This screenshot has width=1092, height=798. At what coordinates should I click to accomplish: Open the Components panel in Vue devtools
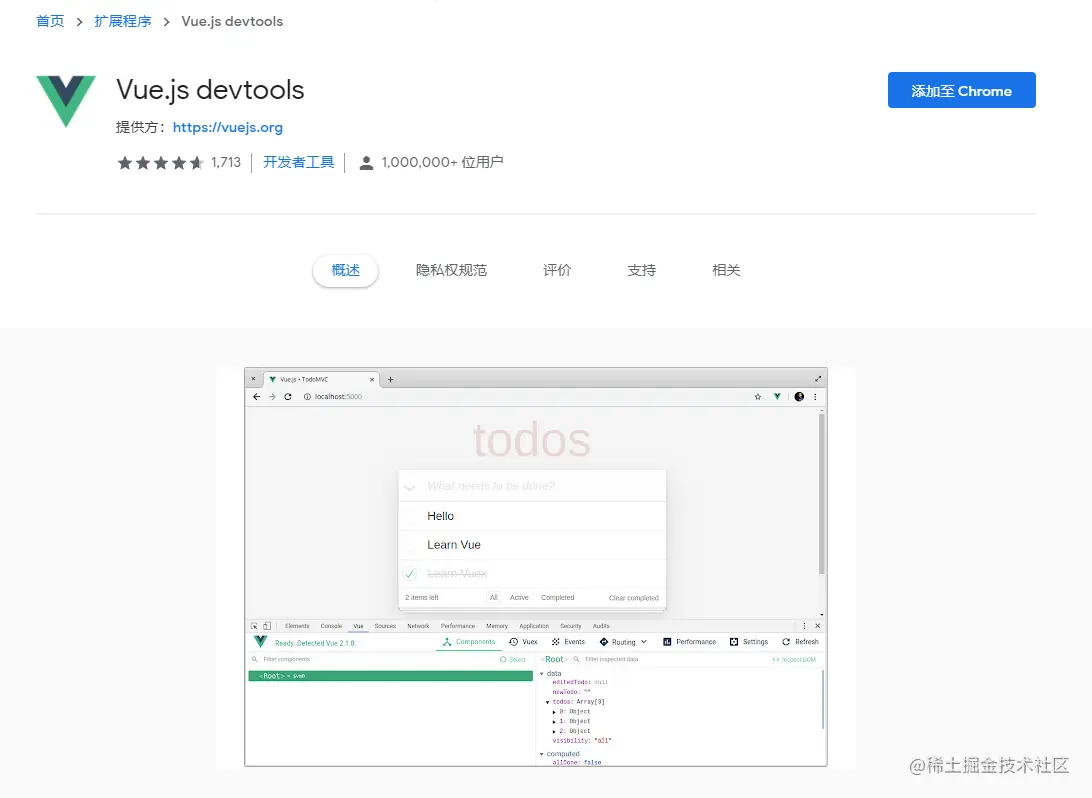coord(469,642)
